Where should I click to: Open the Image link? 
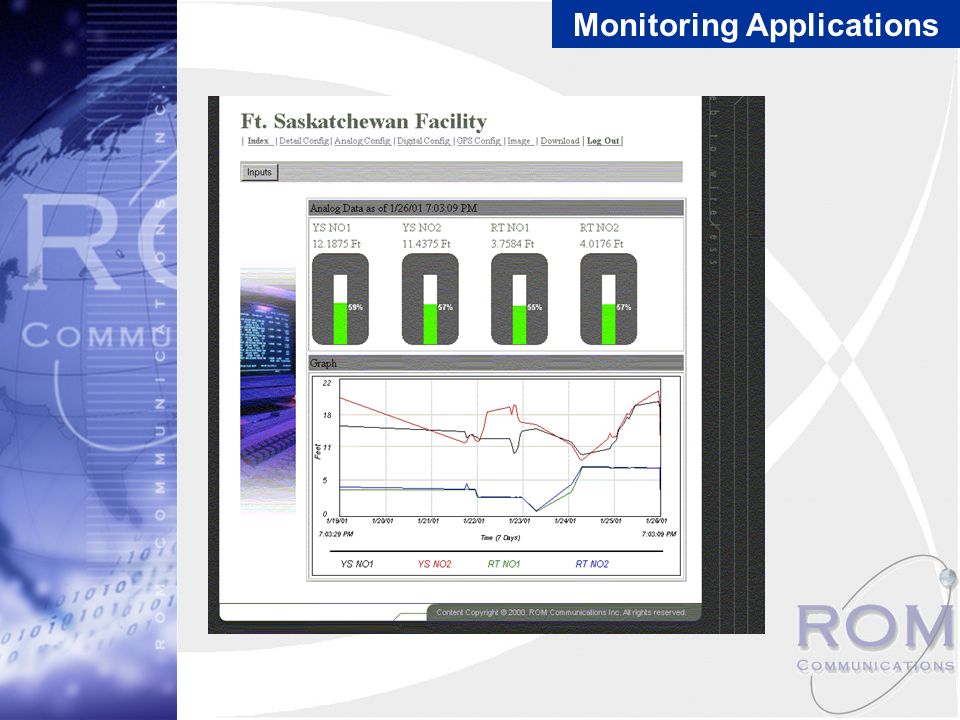click(x=519, y=141)
